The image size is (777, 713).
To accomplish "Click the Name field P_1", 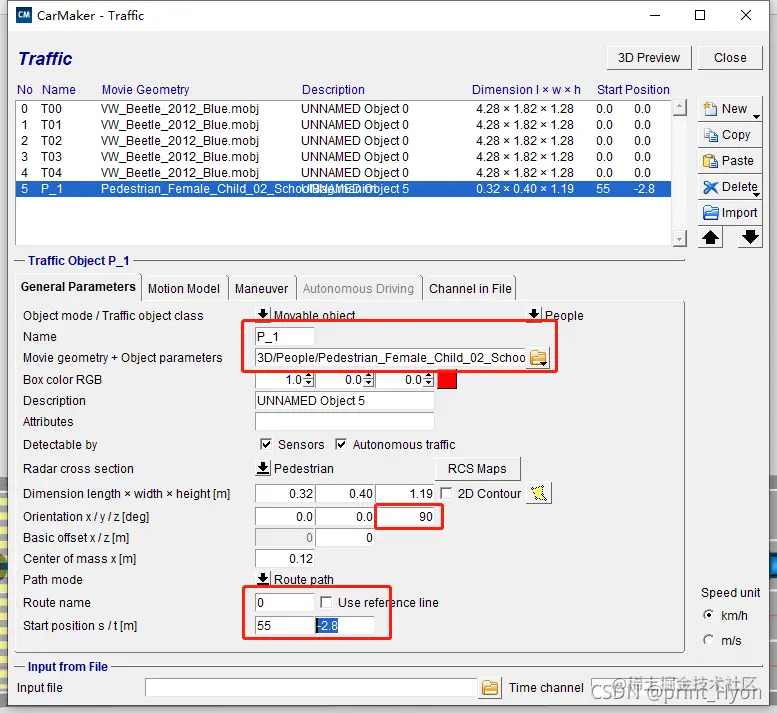I will 284,336.
